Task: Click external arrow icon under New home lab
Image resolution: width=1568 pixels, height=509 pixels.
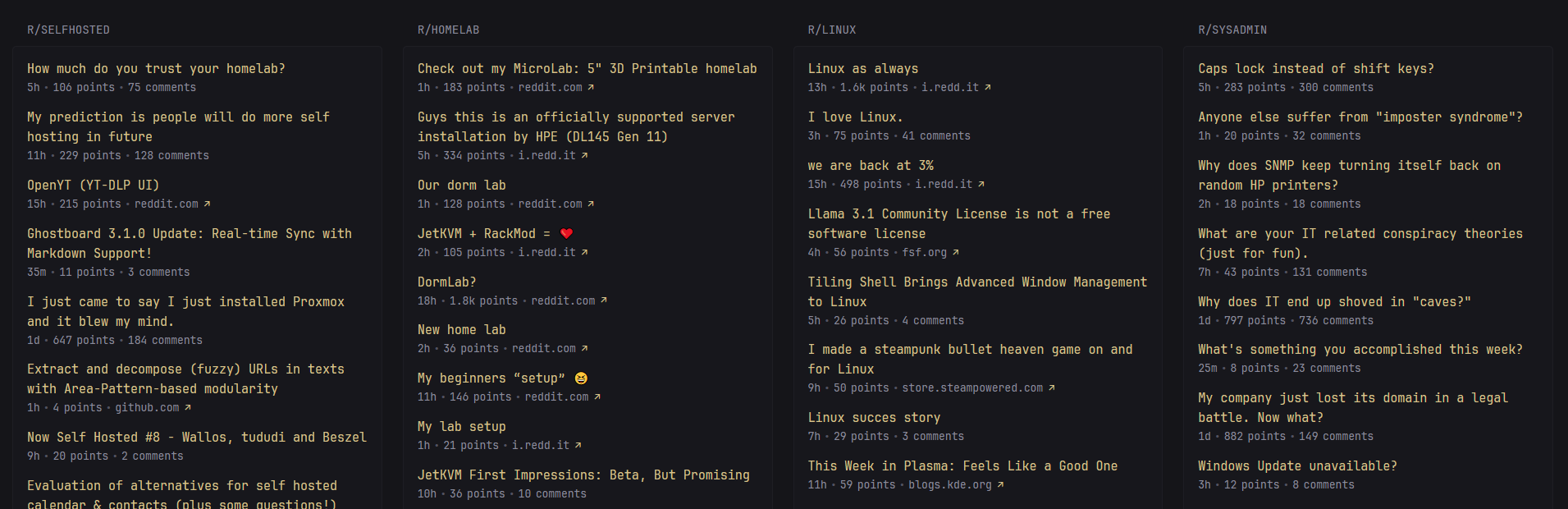Action: point(584,349)
